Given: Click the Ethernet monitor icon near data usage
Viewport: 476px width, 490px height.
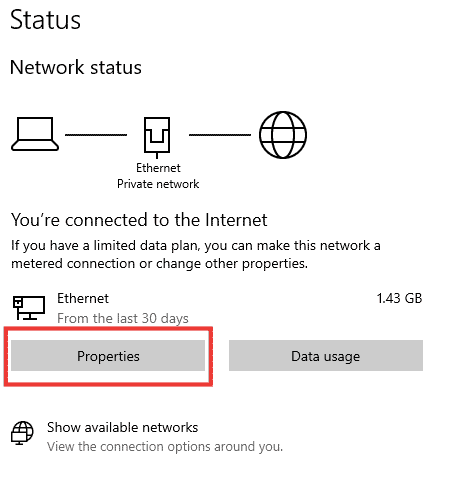Looking at the screenshot, I should [29, 307].
